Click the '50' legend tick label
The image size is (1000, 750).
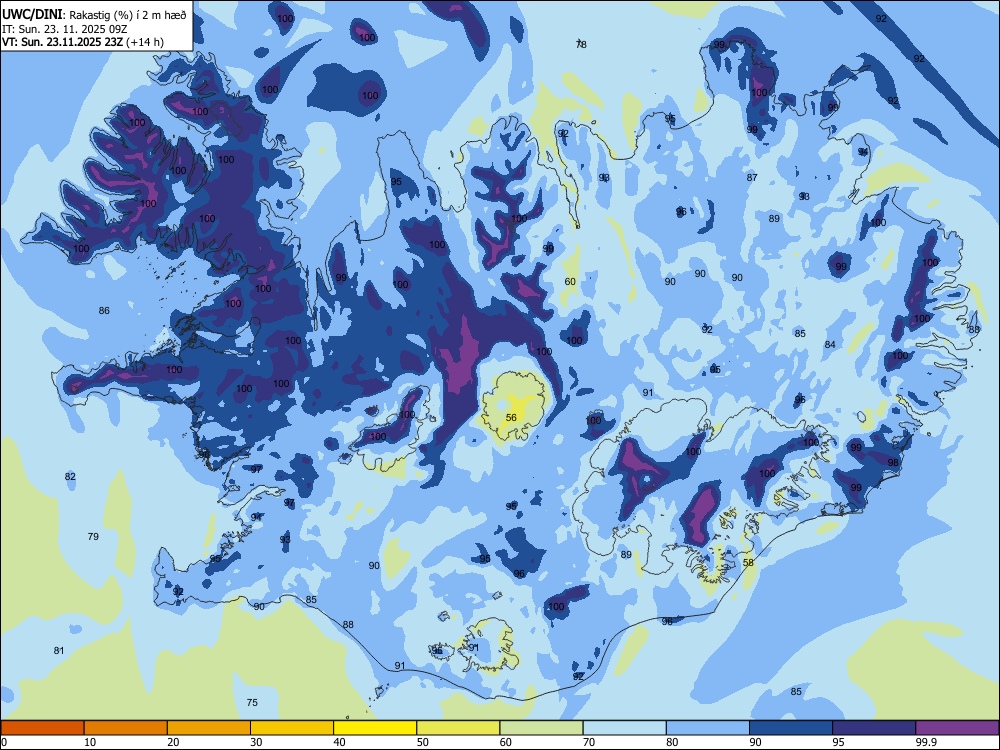[423, 742]
